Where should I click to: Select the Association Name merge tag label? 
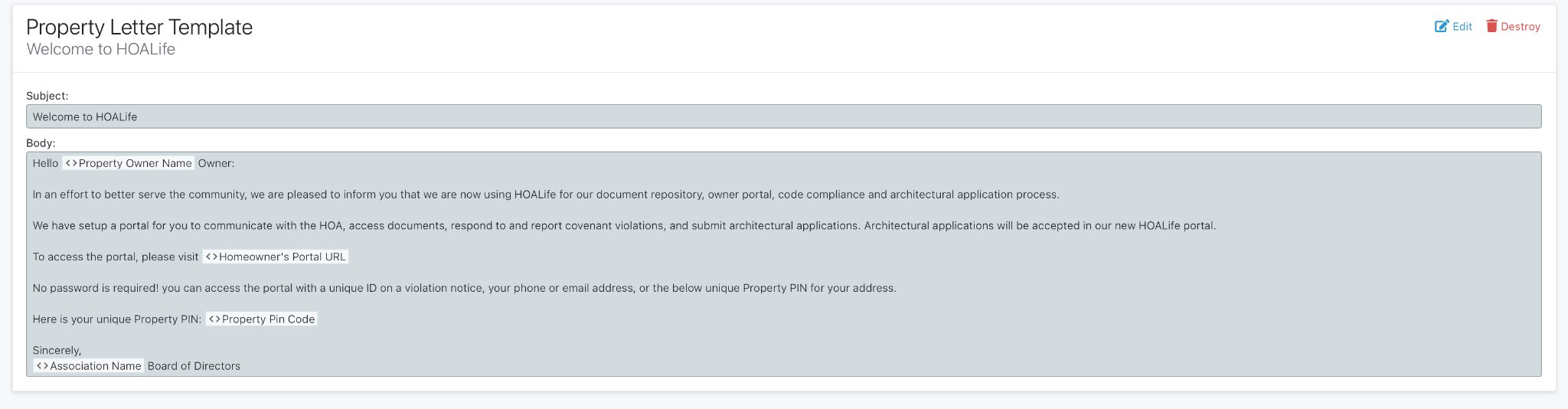coord(96,366)
